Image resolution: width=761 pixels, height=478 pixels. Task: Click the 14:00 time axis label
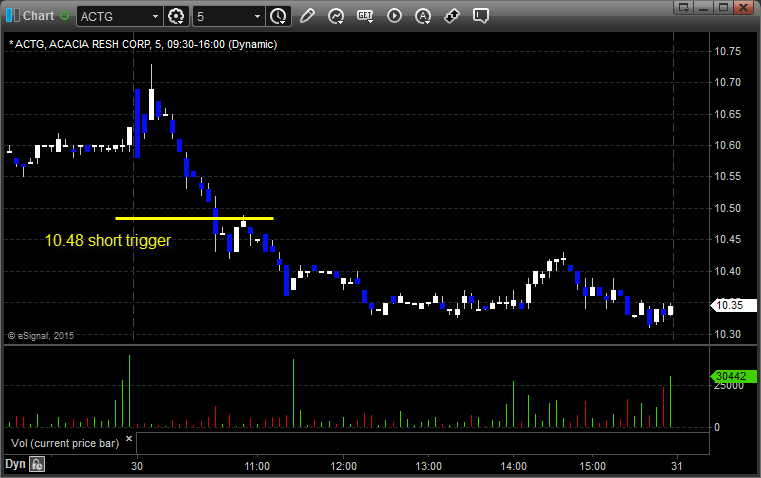pos(513,466)
